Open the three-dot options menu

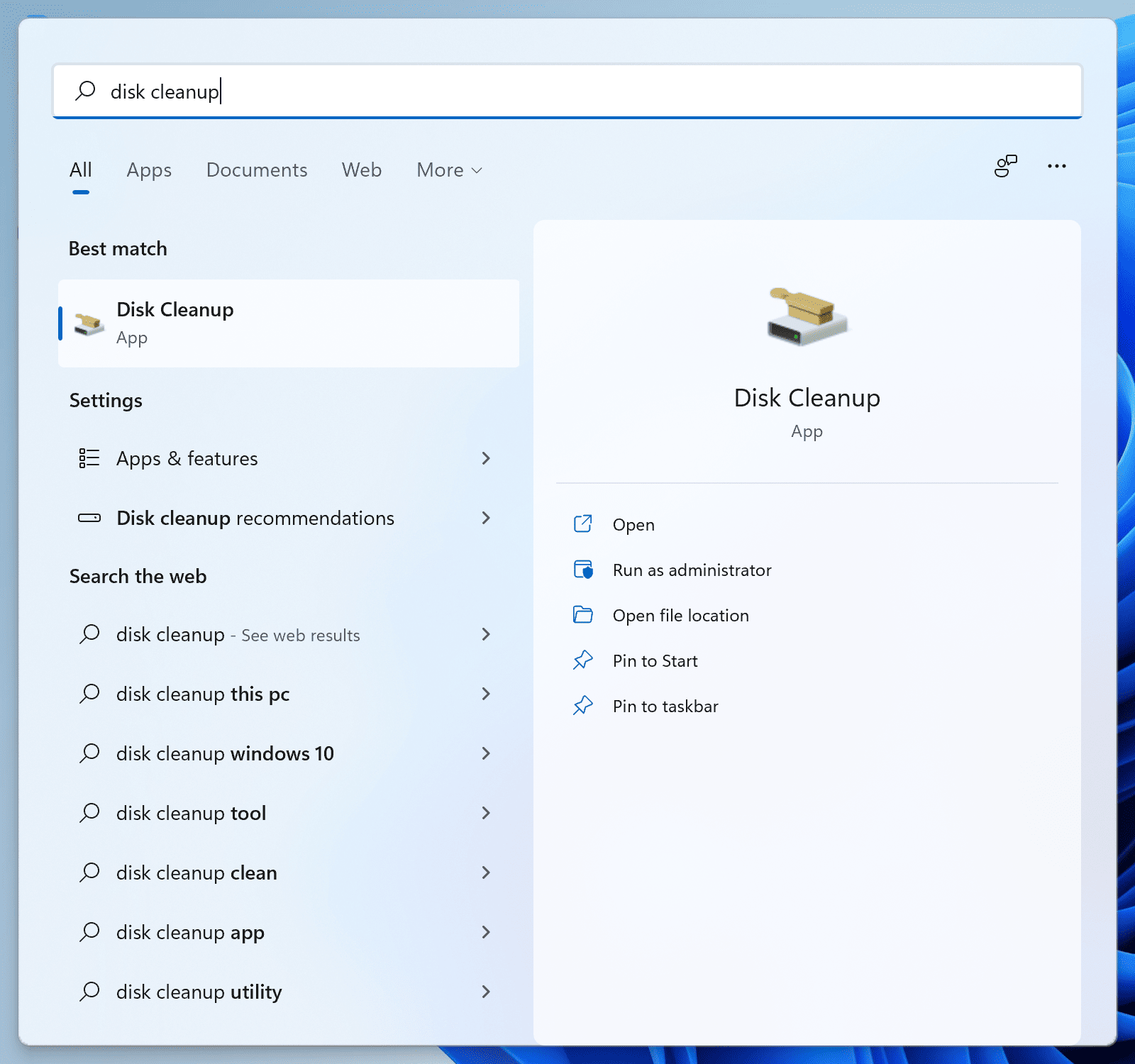(x=1056, y=166)
